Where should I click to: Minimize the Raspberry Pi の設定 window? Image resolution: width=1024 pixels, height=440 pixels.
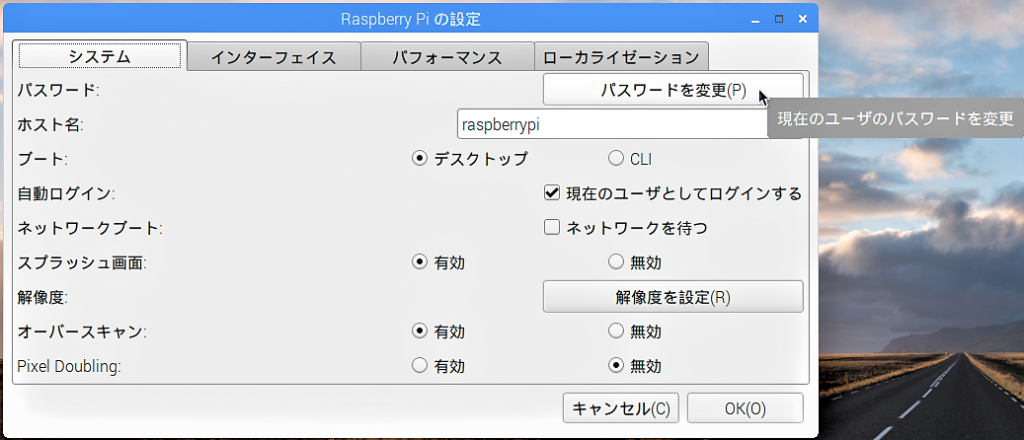click(x=756, y=20)
